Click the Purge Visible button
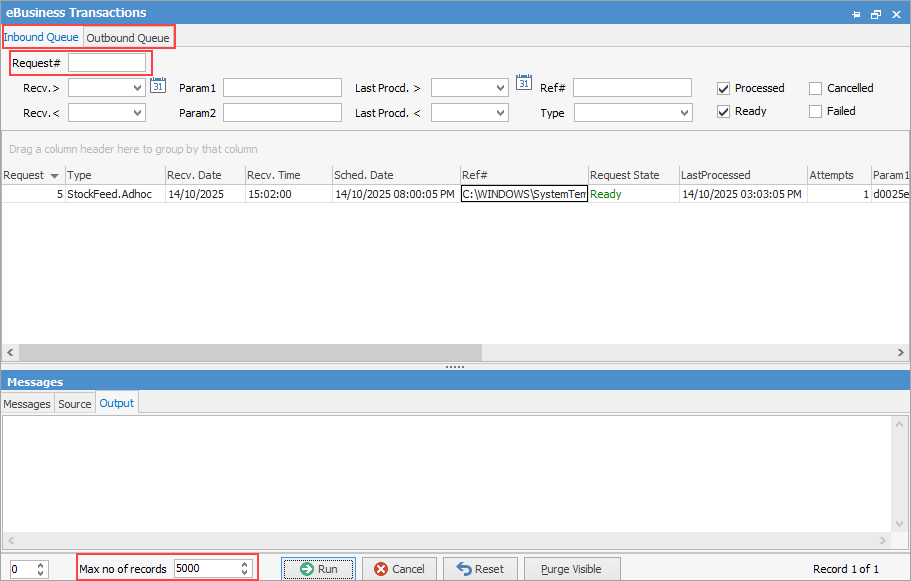 click(571, 569)
